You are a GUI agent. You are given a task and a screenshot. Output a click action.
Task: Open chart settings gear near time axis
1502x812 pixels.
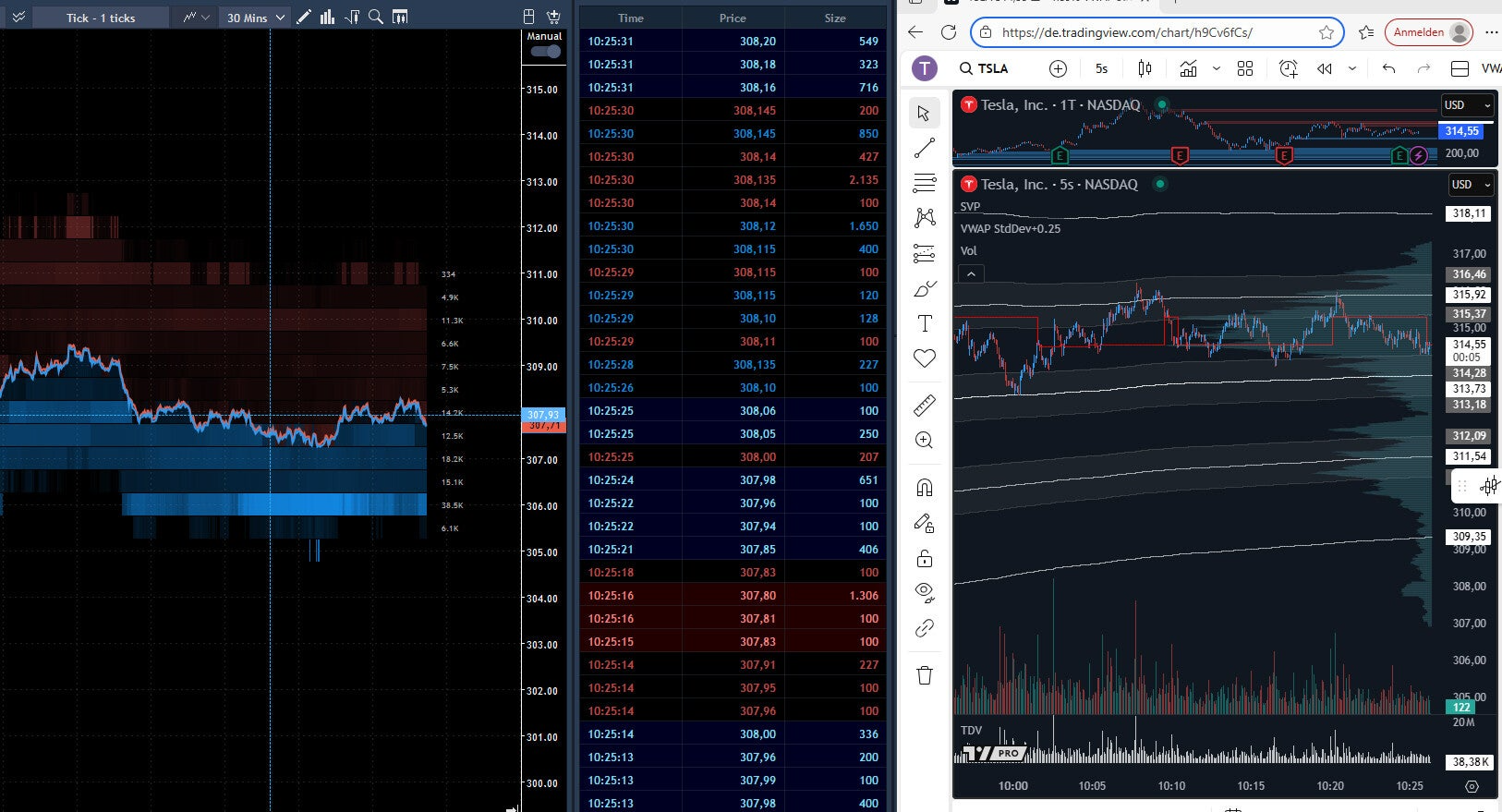(1472, 786)
